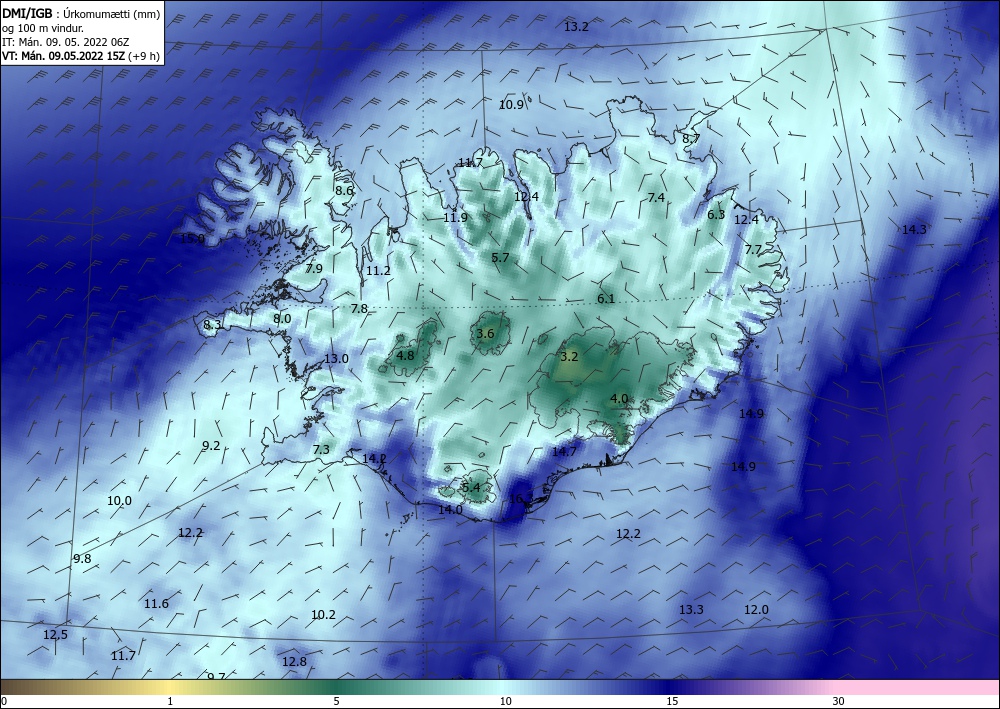Click the 6.3 value on the map

pyautogui.click(x=716, y=215)
